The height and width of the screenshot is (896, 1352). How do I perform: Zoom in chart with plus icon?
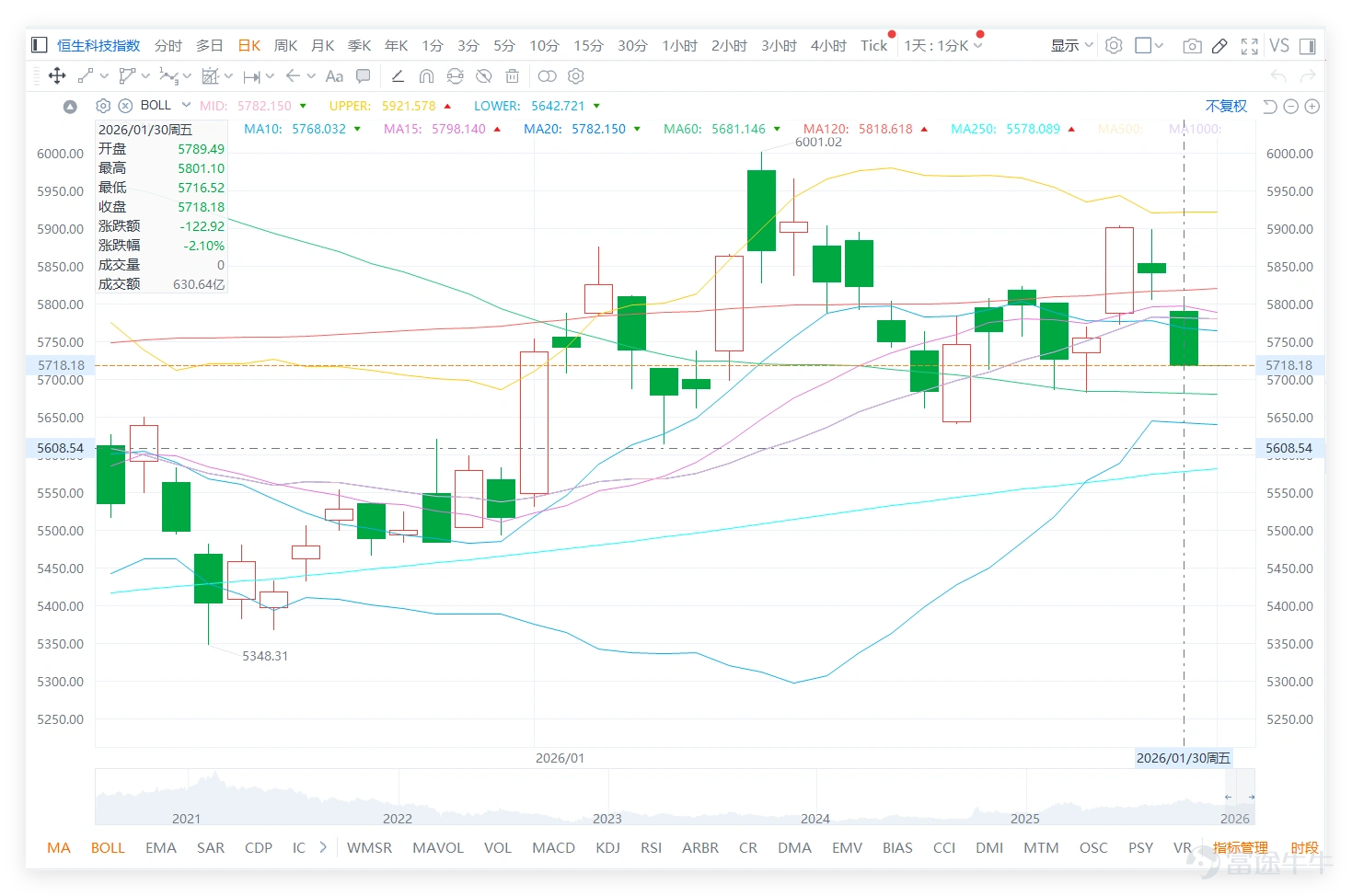[1312, 107]
